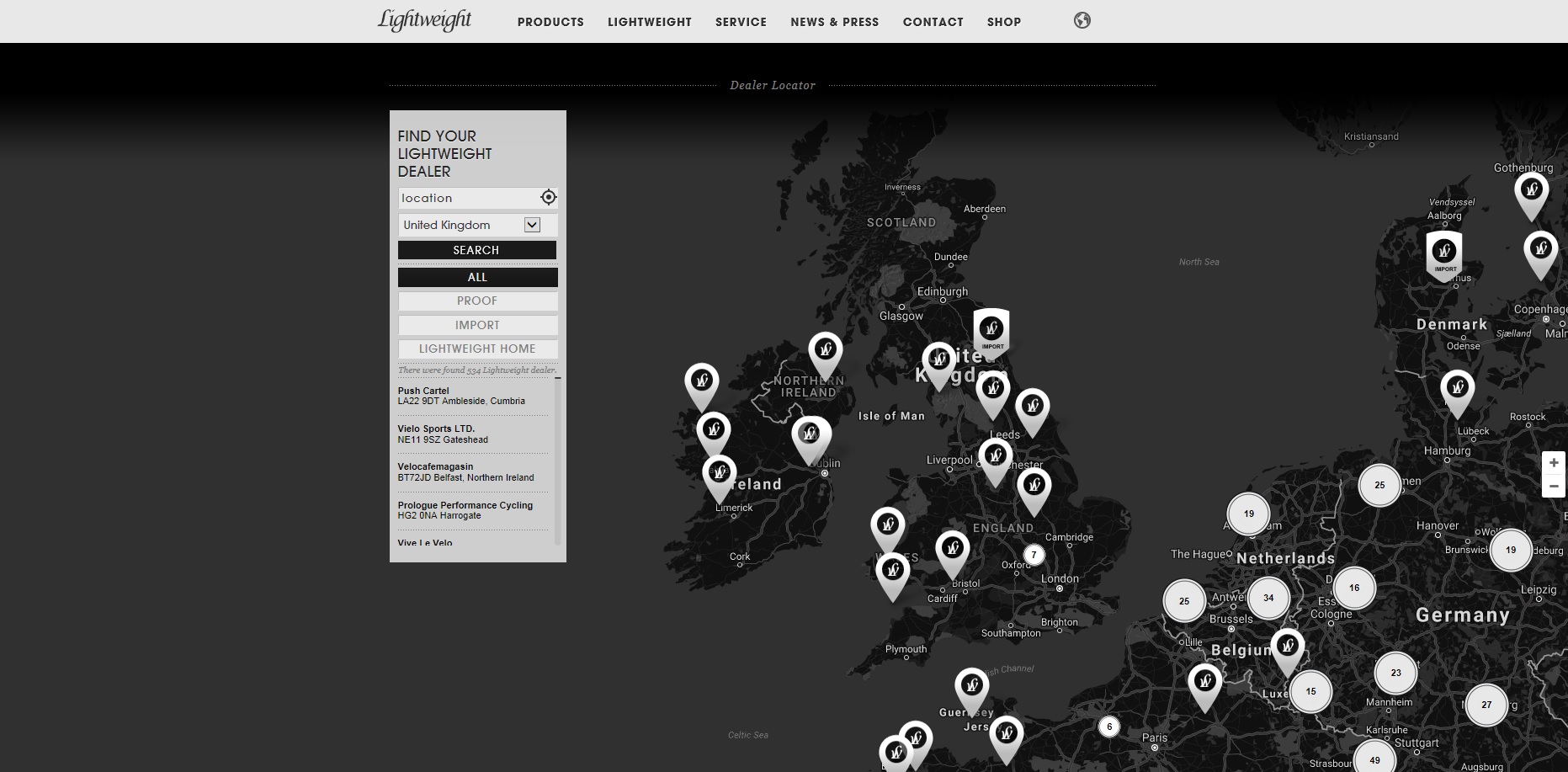Open cluster of 19 dealers near Amsterdam
Screen dimensions: 1568x772
click(x=1249, y=514)
